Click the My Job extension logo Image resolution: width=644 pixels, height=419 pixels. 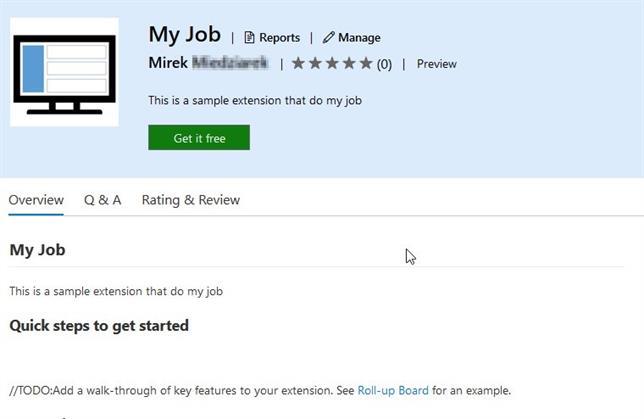click(x=64, y=72)
